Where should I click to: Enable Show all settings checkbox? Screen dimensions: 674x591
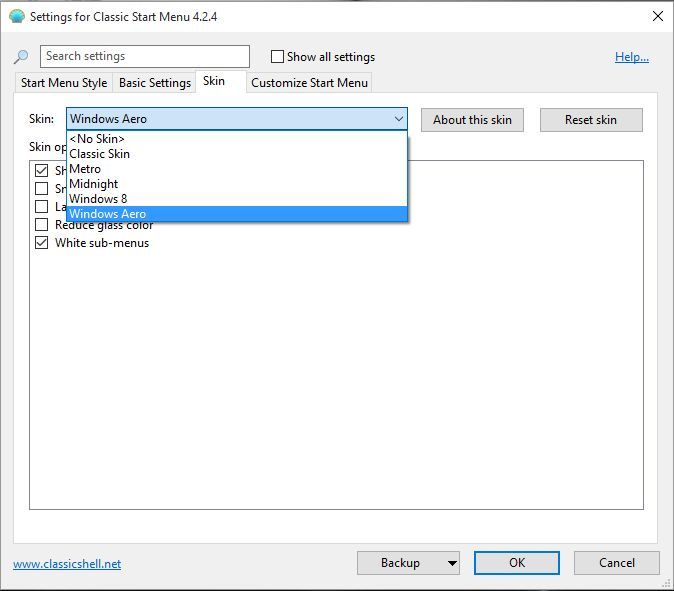pos(277,56)
